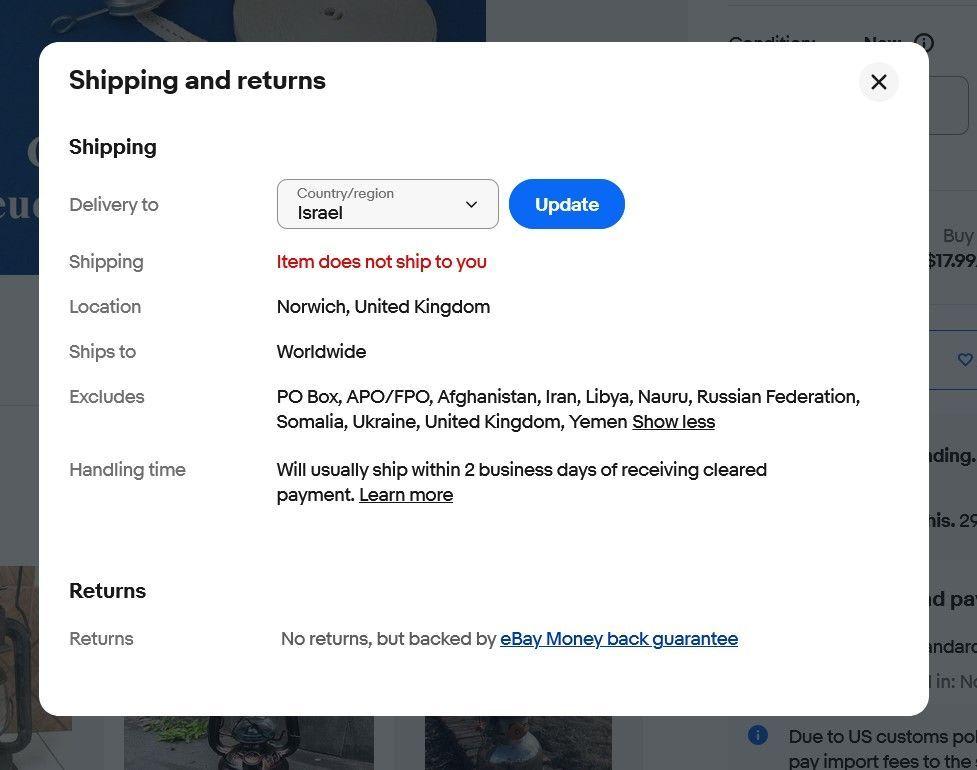Click the 'No returns, but backed by' text
The image size is (977, 770).
tap(388, 639)
